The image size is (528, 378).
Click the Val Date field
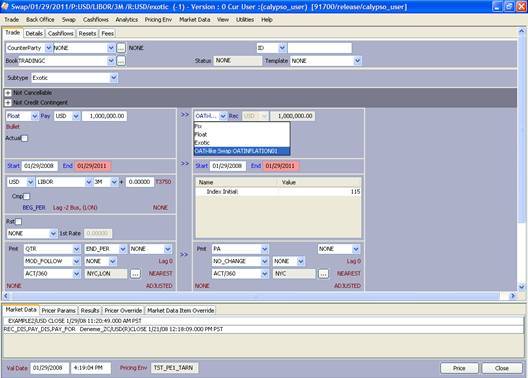(x=50, y=368)
